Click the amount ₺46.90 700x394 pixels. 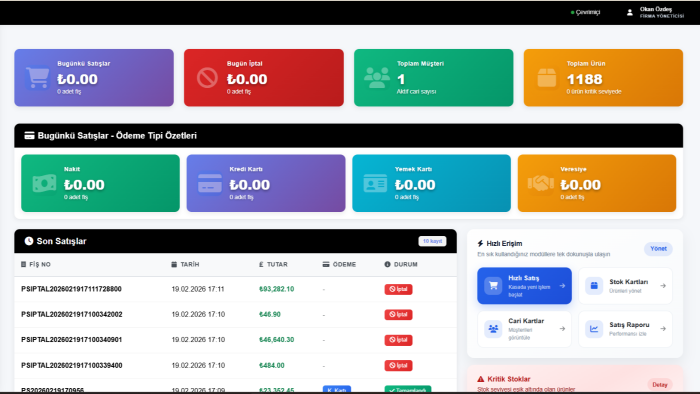point(270,315)
